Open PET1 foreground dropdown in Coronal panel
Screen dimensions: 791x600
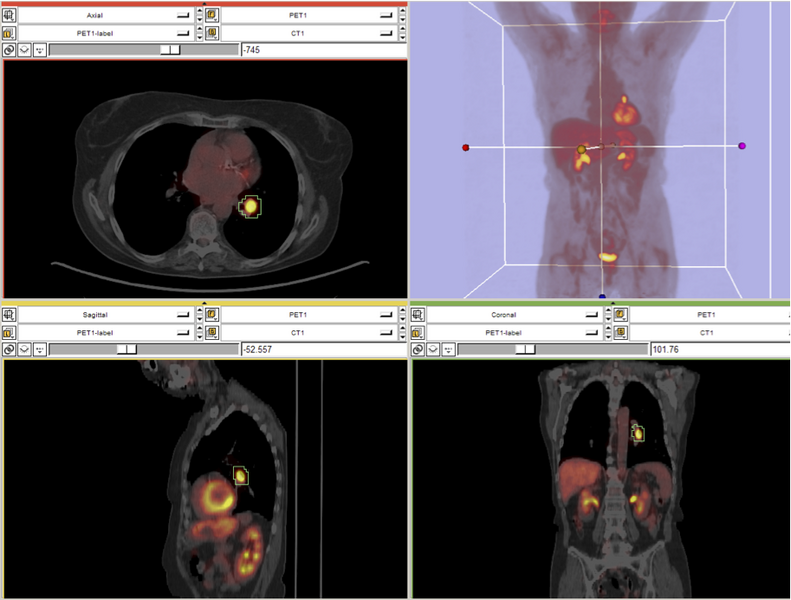coord(710,315)
